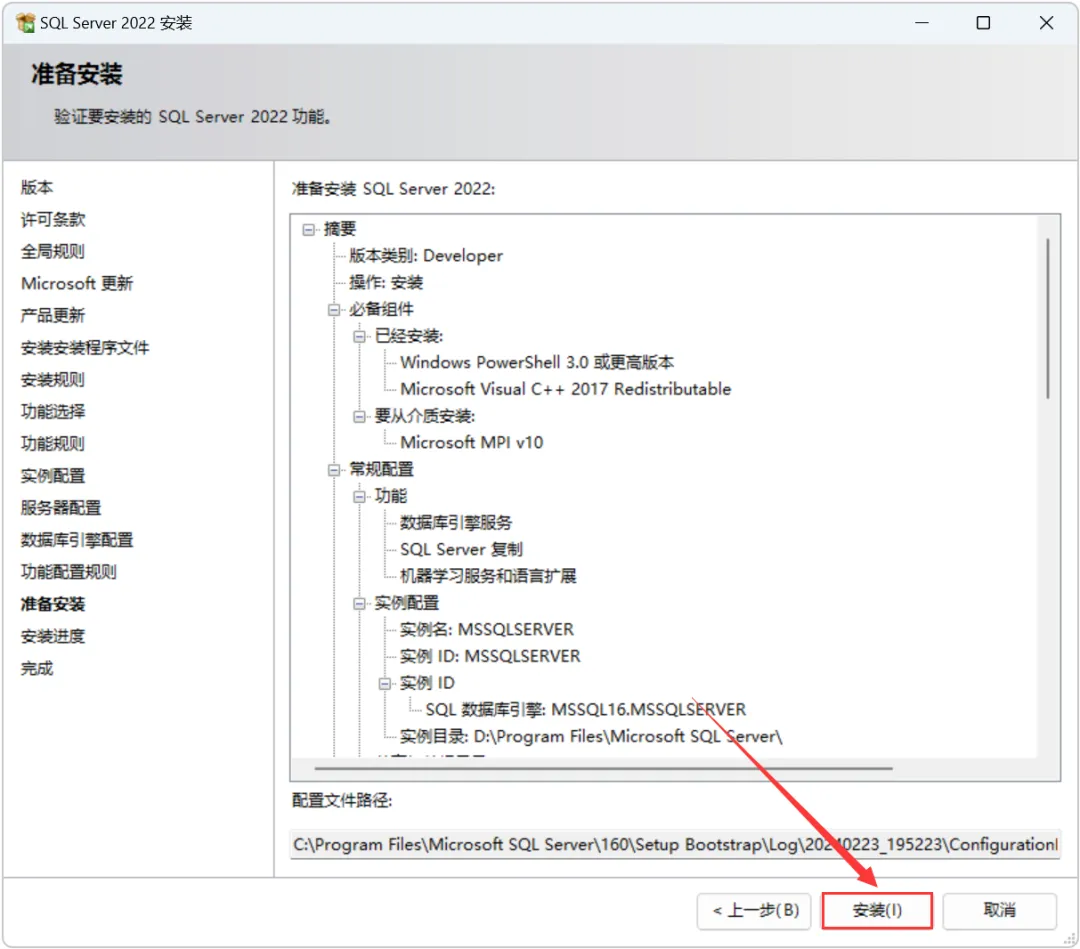Image resolution: width=1080 pixels, height=949 pixels.
Task: Select the 完成 sidebar step
Action: pyautogui.click(x=37, y=669)
